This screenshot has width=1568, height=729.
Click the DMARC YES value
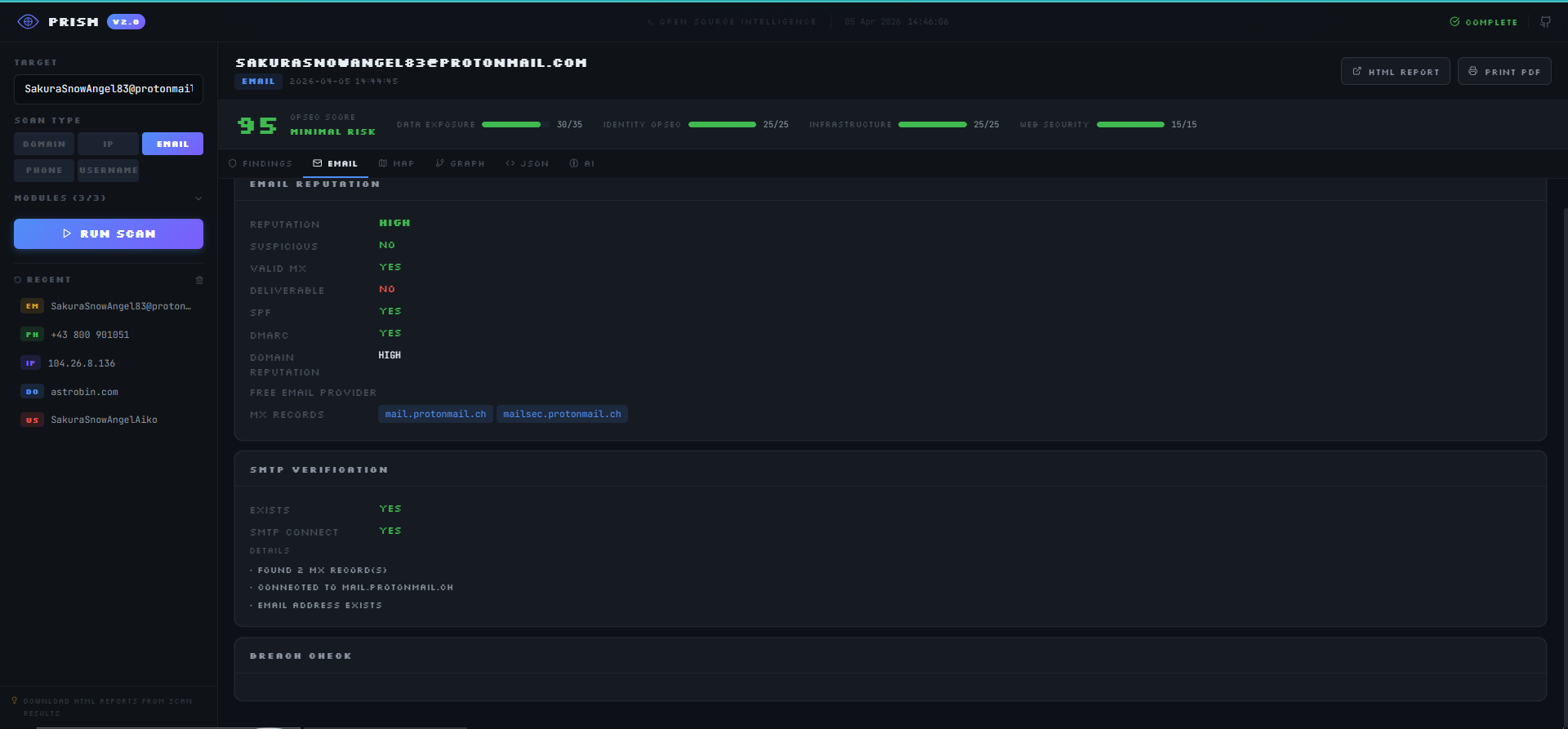tap(390, 333)
